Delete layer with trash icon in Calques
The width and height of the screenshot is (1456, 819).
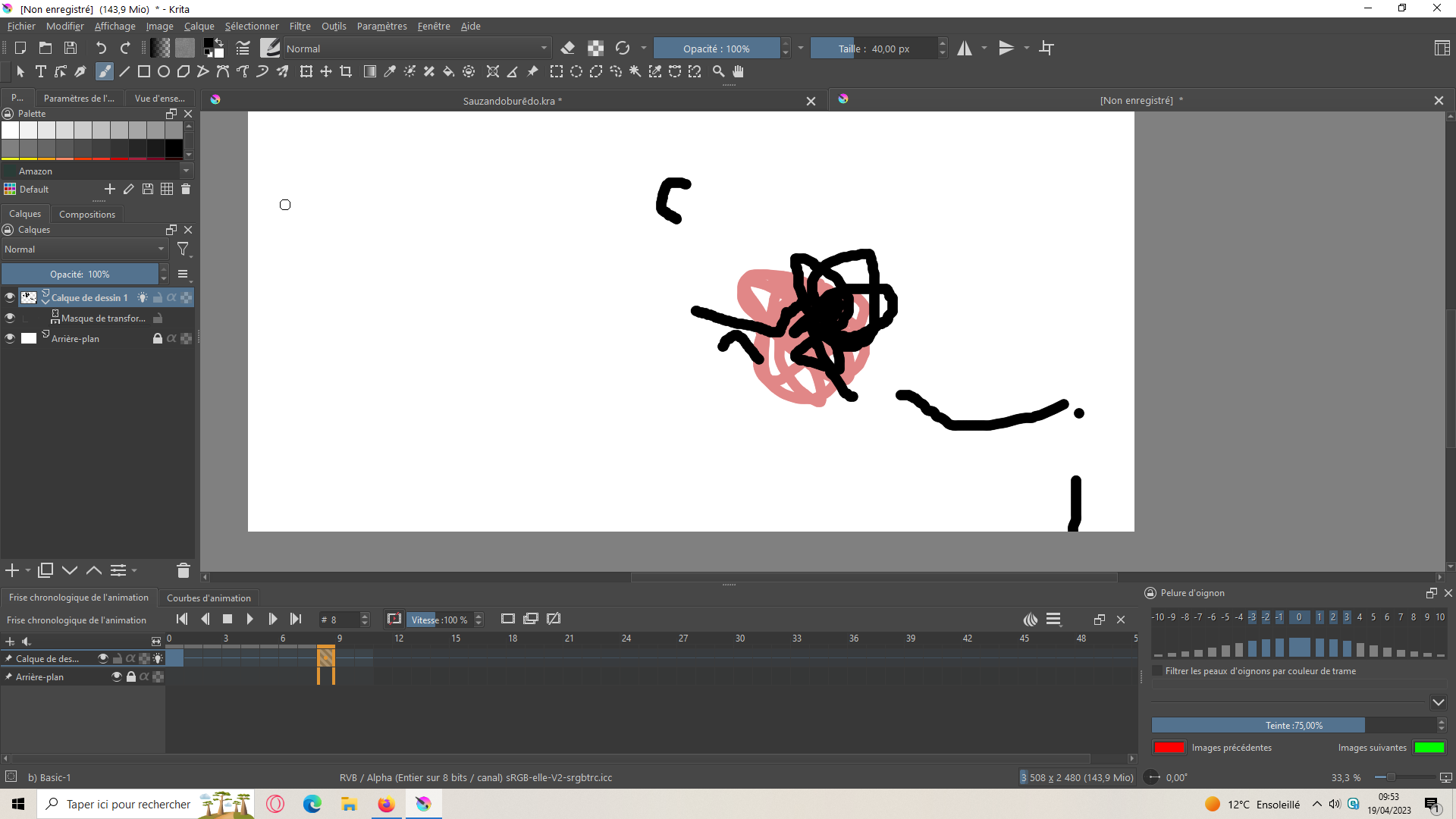pyautogui.click(x=183, y=570)
